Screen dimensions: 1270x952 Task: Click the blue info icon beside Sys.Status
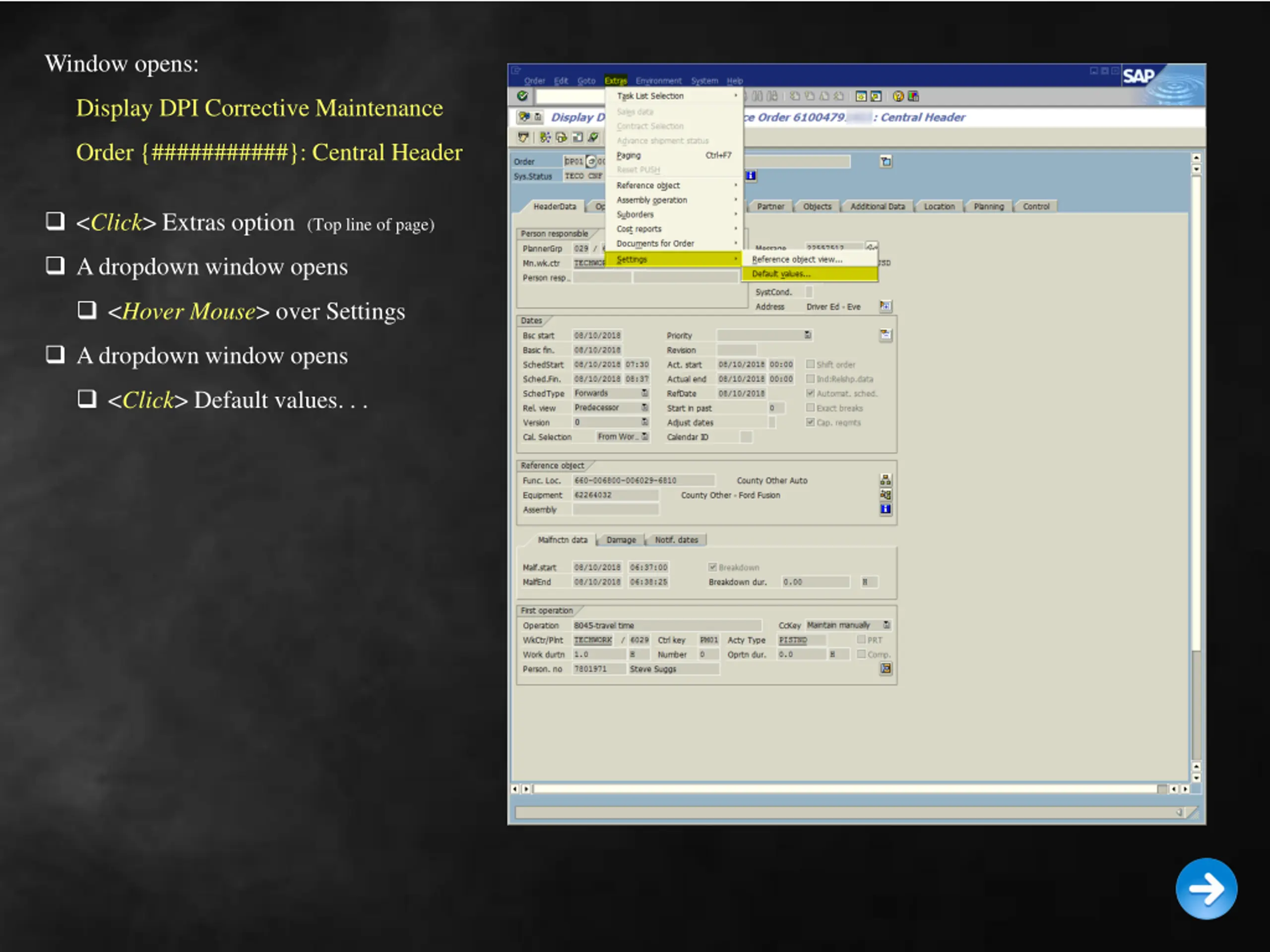tap(751, 176)
